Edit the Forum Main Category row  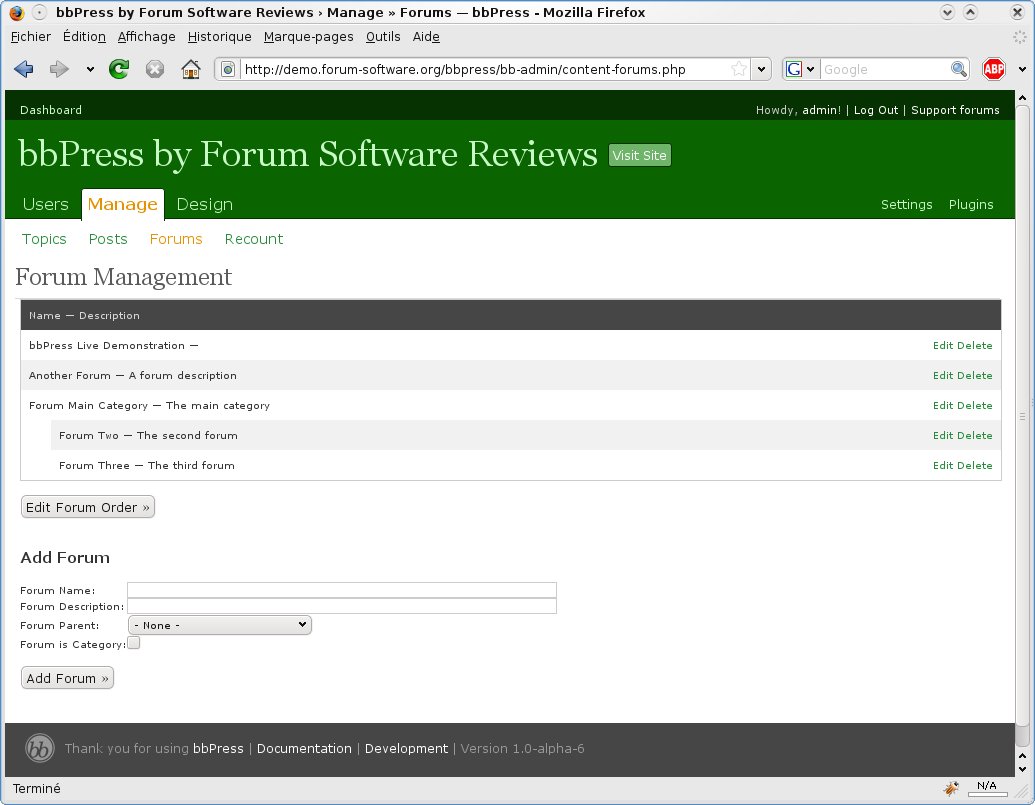[943, 406]
